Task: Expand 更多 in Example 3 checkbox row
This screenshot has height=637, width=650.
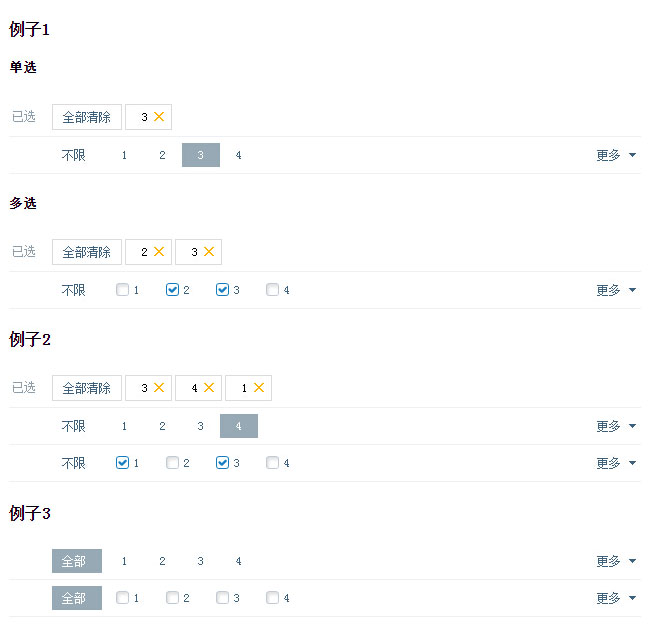Action: tap(616, 598)
